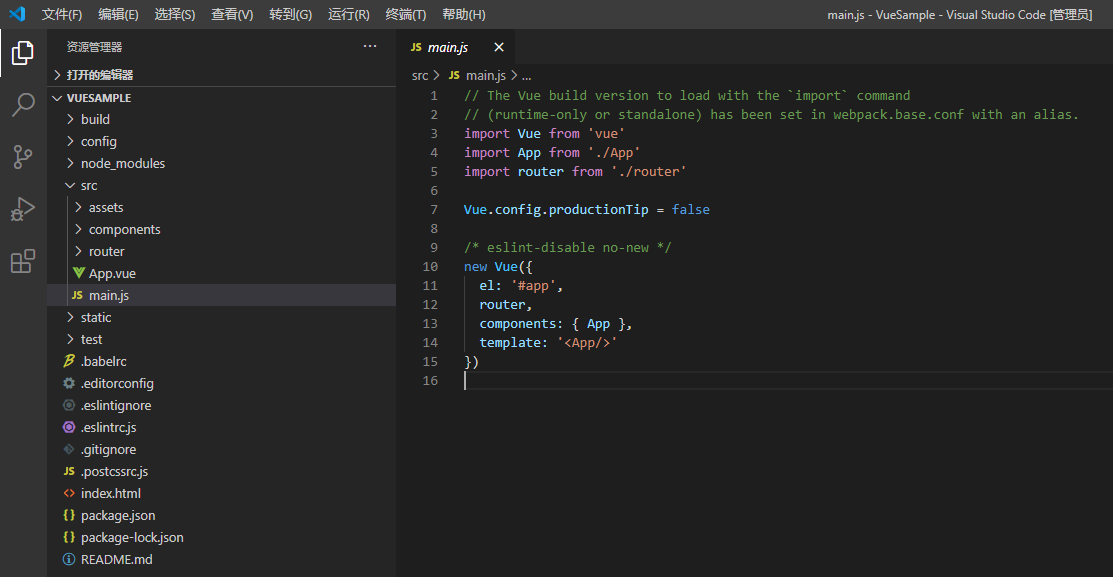Expand the config folder
Image resolution: width=1113 pixels, height=577 pixels.
[x=70, y=141]
